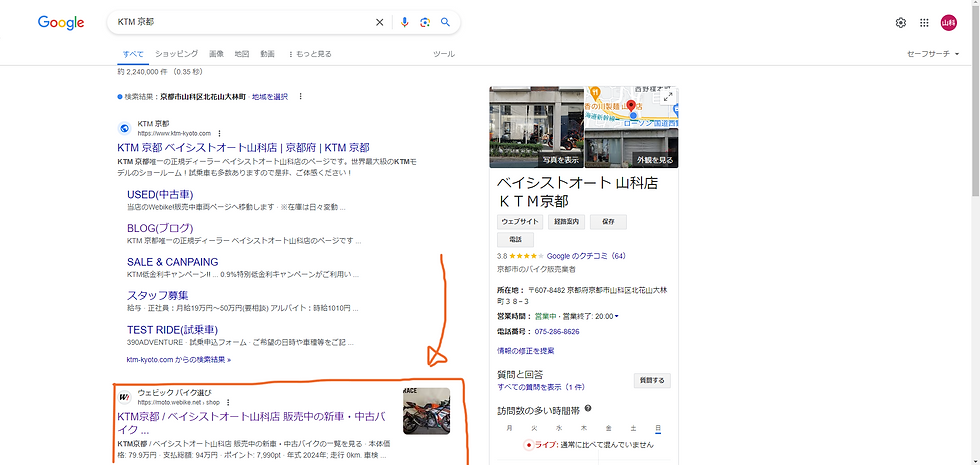Open Google のクチコミ（64）reviews link
Image resolution: width=980 pixels, height=465 pixels.
[586, 256]
